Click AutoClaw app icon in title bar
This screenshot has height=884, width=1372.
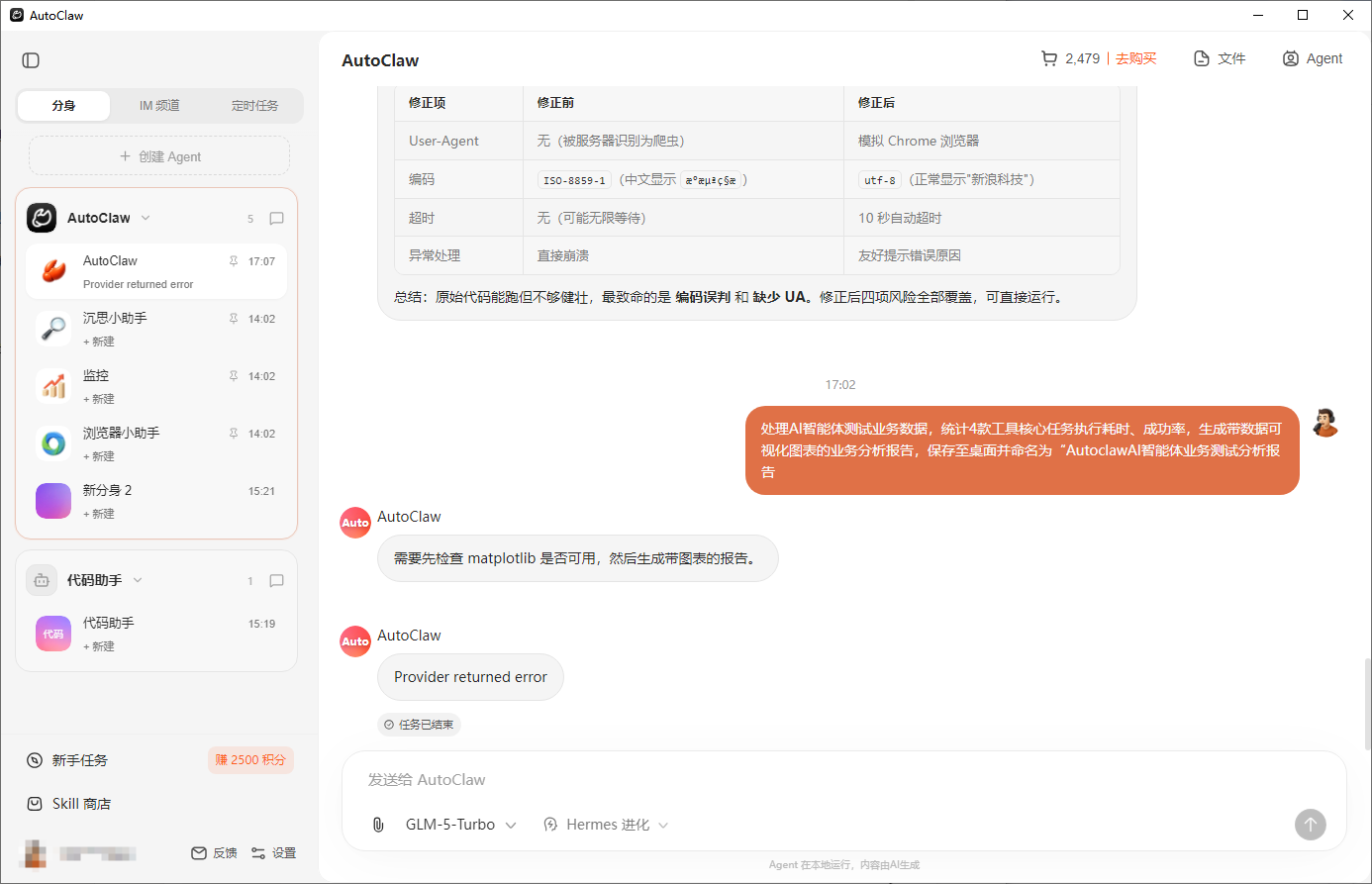[x=17, y=15]
